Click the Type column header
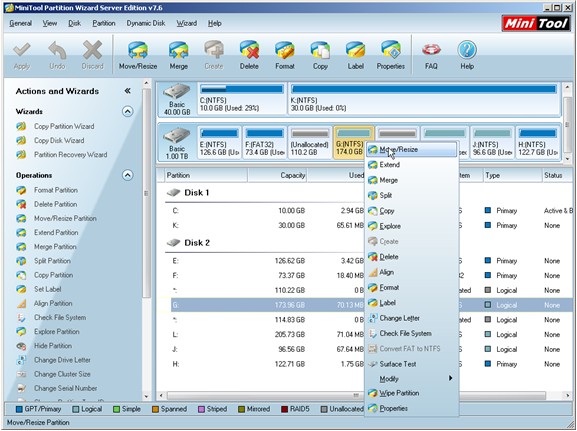 (x=512, y=175)
